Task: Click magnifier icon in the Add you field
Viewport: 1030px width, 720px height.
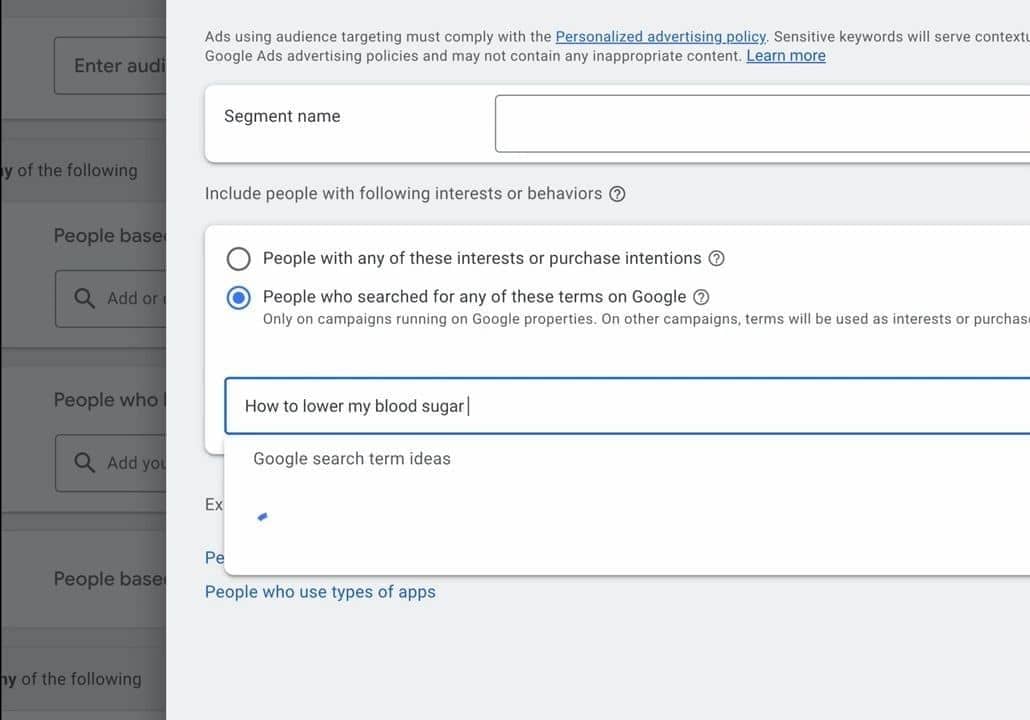Action: click(86, 463)
